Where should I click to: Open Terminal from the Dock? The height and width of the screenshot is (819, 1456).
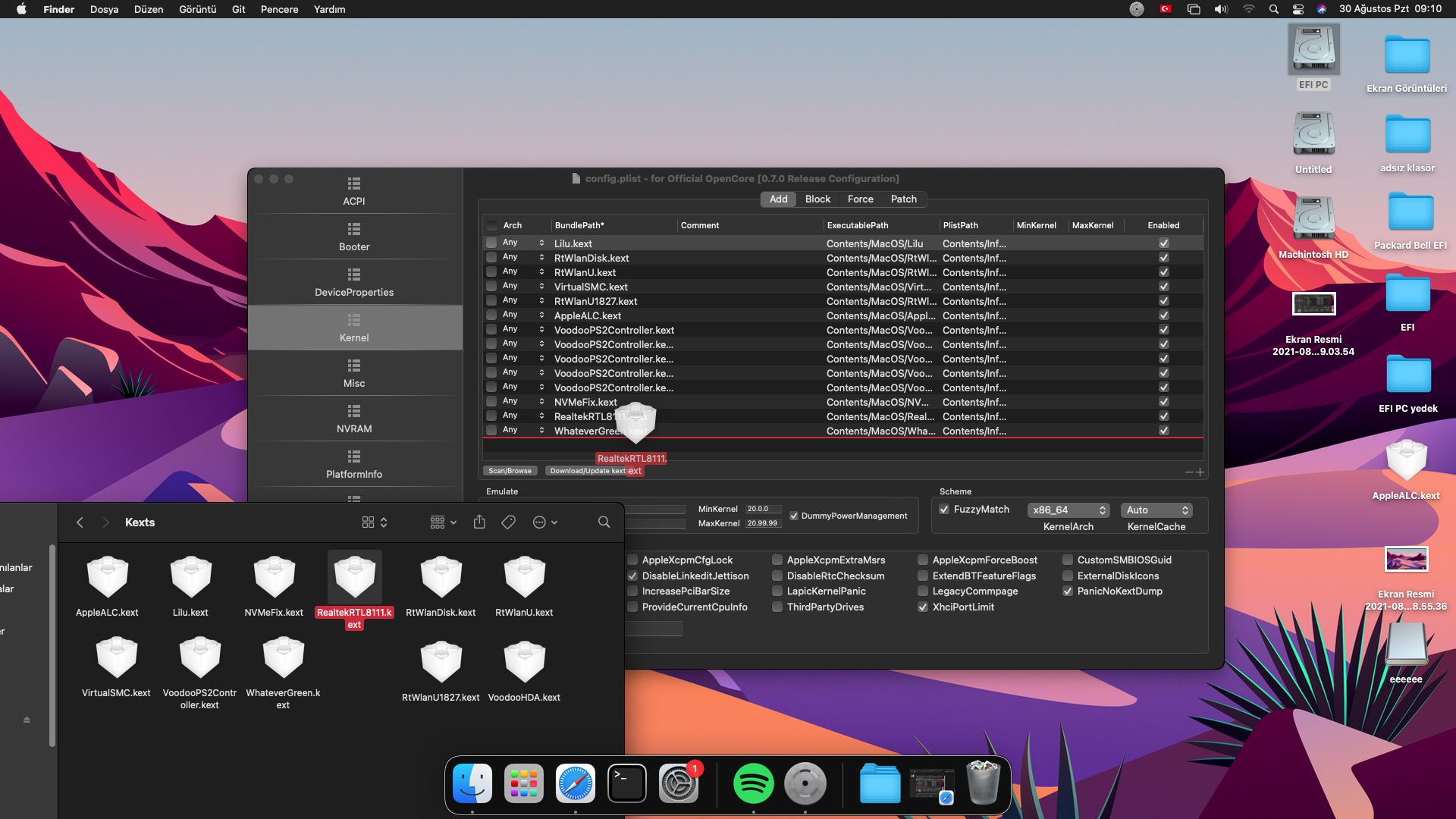(x=627, y=783)
